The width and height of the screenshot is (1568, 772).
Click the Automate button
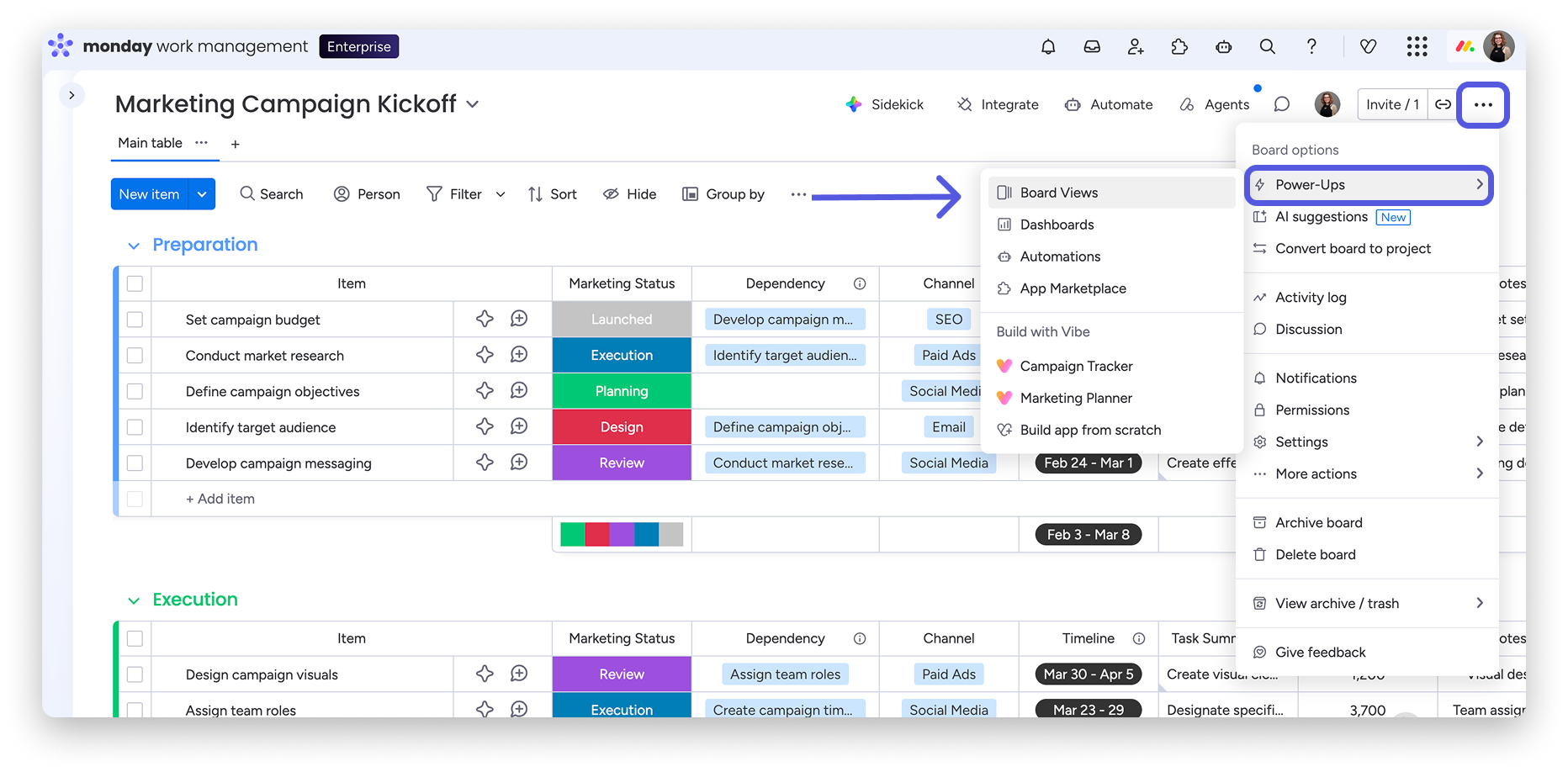(x=1109, y=104)
